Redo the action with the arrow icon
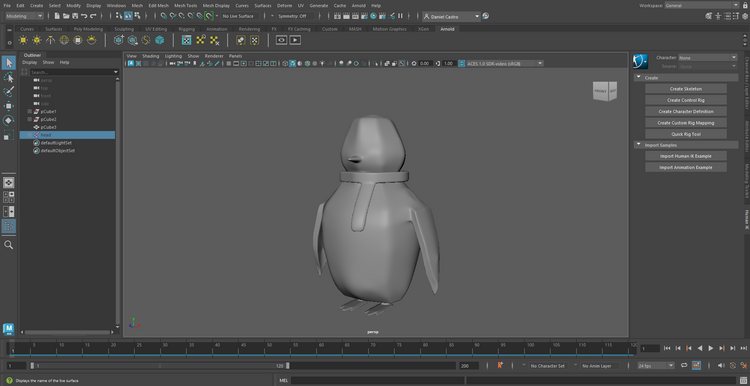This screenshot has height=386, width=750. click(x=93, y=16)
